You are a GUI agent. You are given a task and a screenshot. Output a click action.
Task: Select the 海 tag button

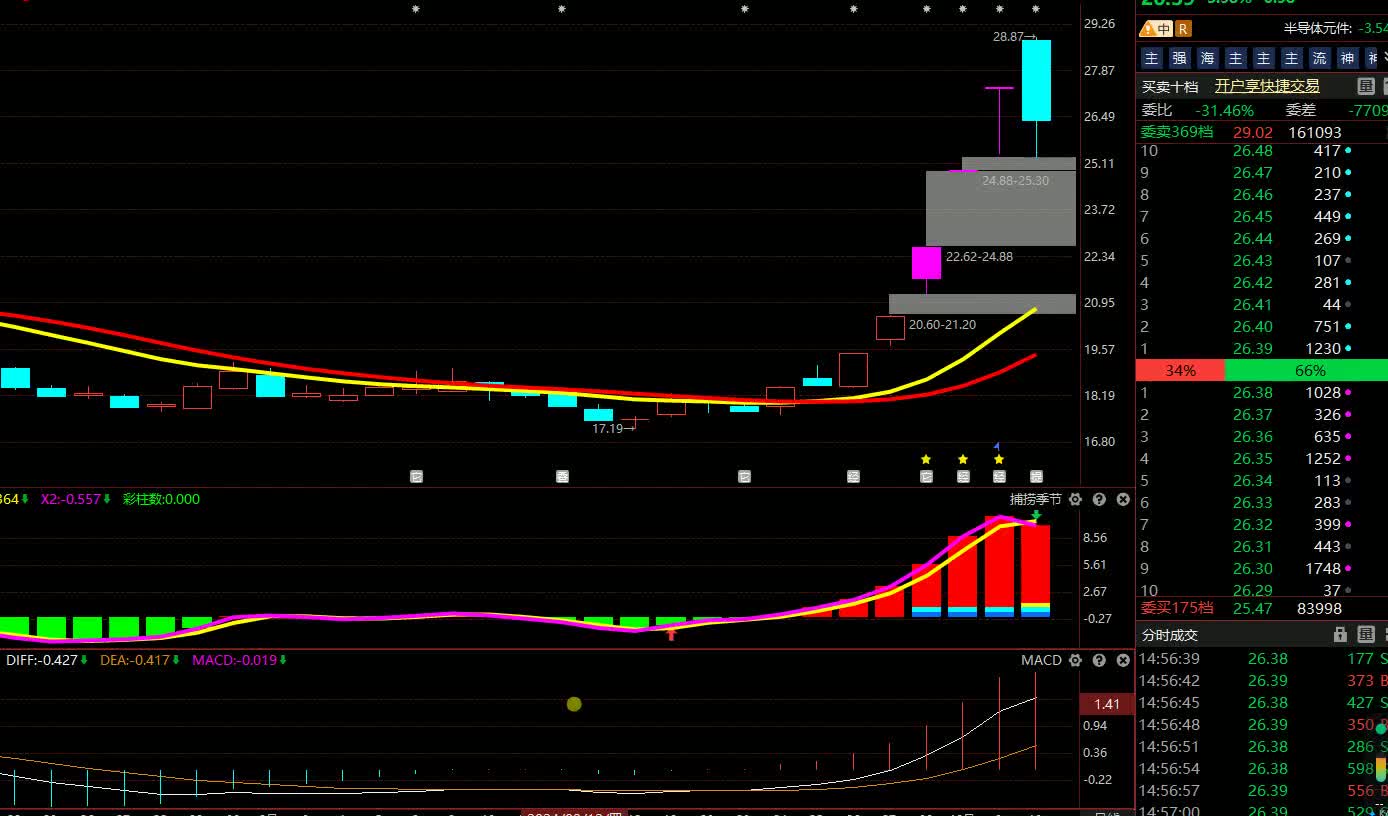[x=1208, y=58]
